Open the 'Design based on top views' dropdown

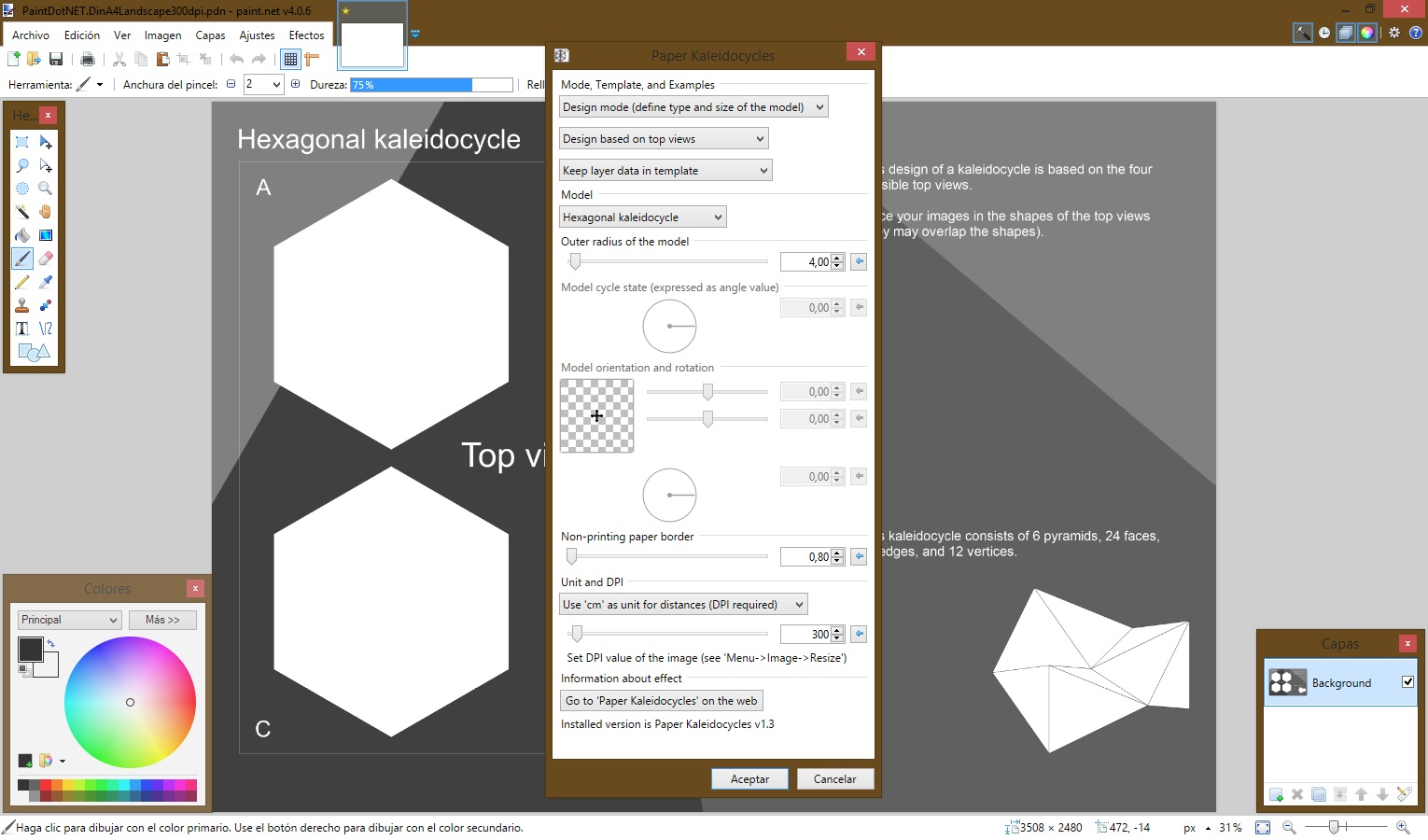click(x=664, y=139)
